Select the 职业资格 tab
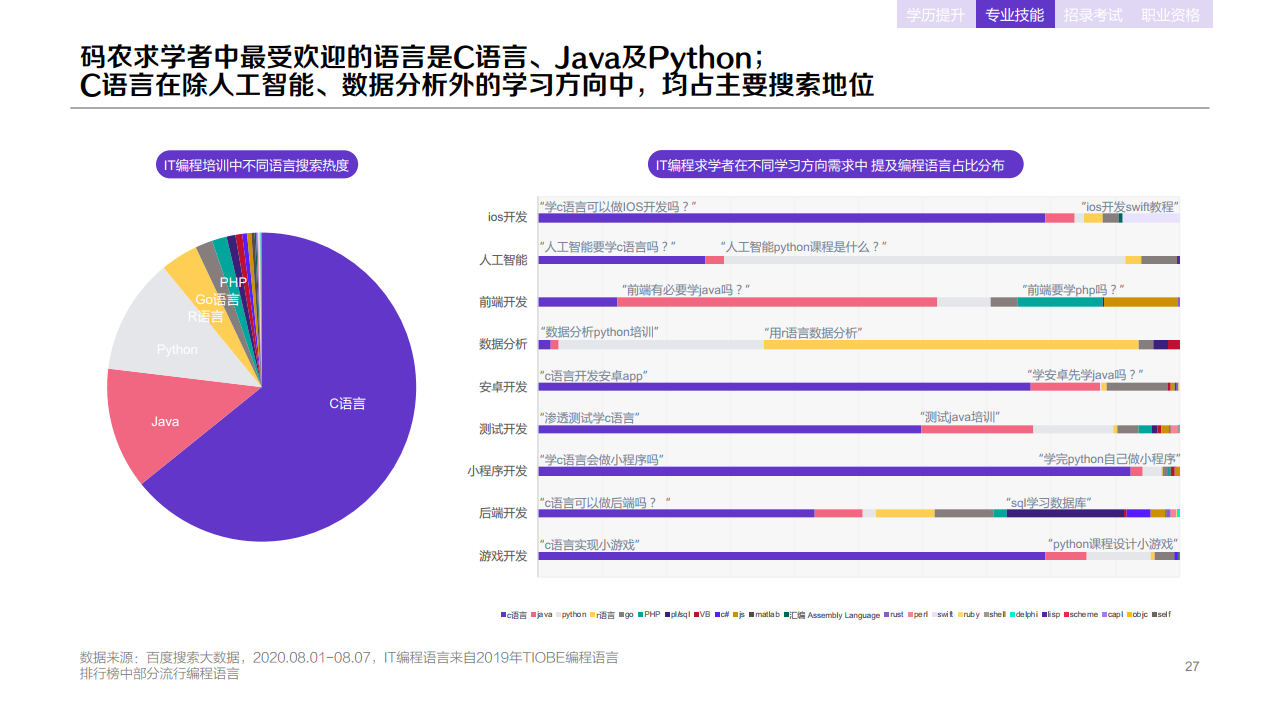The image size is (1280, 720). point(1173,15)
